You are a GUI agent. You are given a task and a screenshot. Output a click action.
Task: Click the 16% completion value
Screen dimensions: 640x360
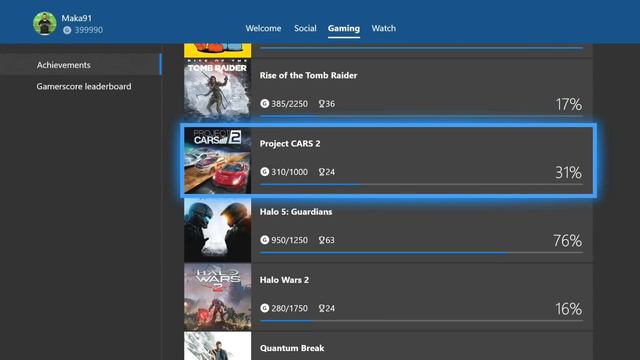pos(569,309)
